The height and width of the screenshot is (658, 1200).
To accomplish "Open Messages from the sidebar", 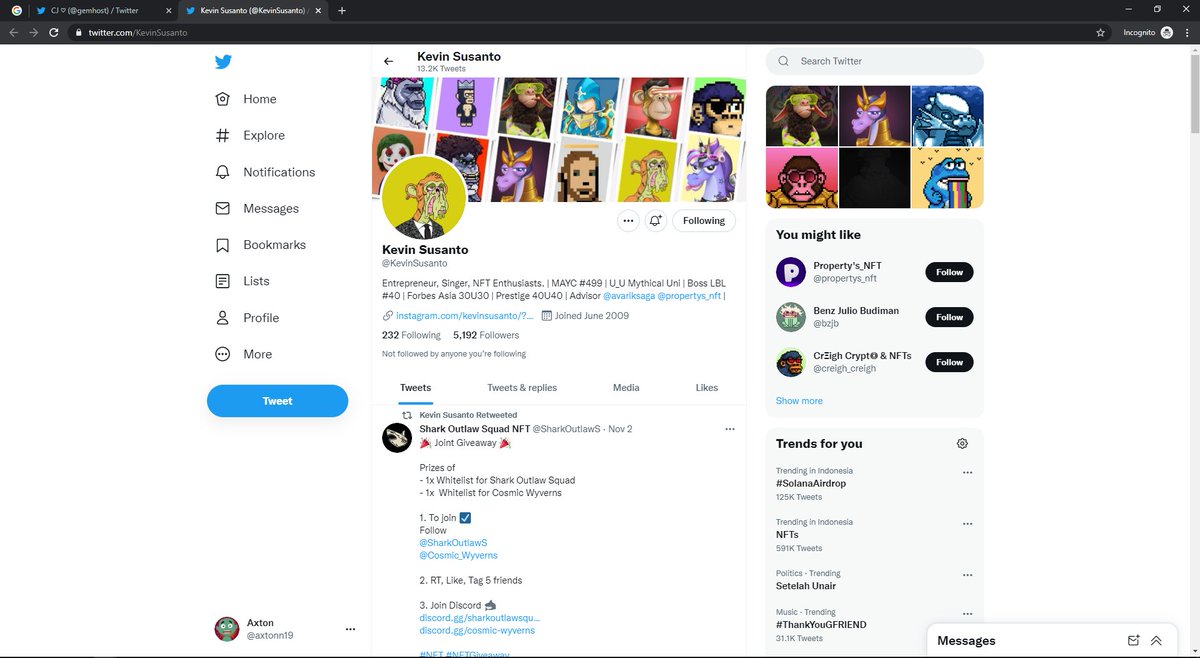I will (257, 208).
